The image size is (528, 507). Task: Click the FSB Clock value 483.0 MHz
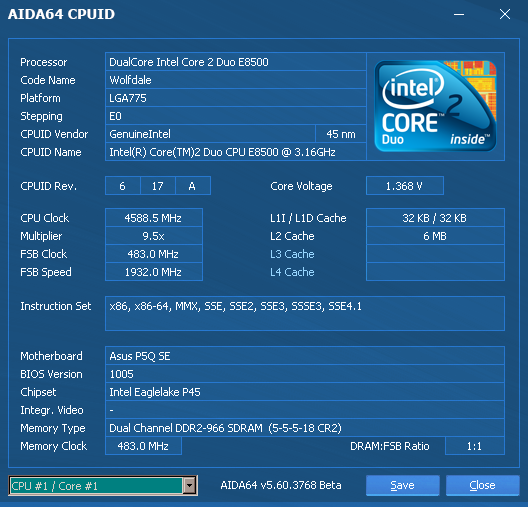154,254
